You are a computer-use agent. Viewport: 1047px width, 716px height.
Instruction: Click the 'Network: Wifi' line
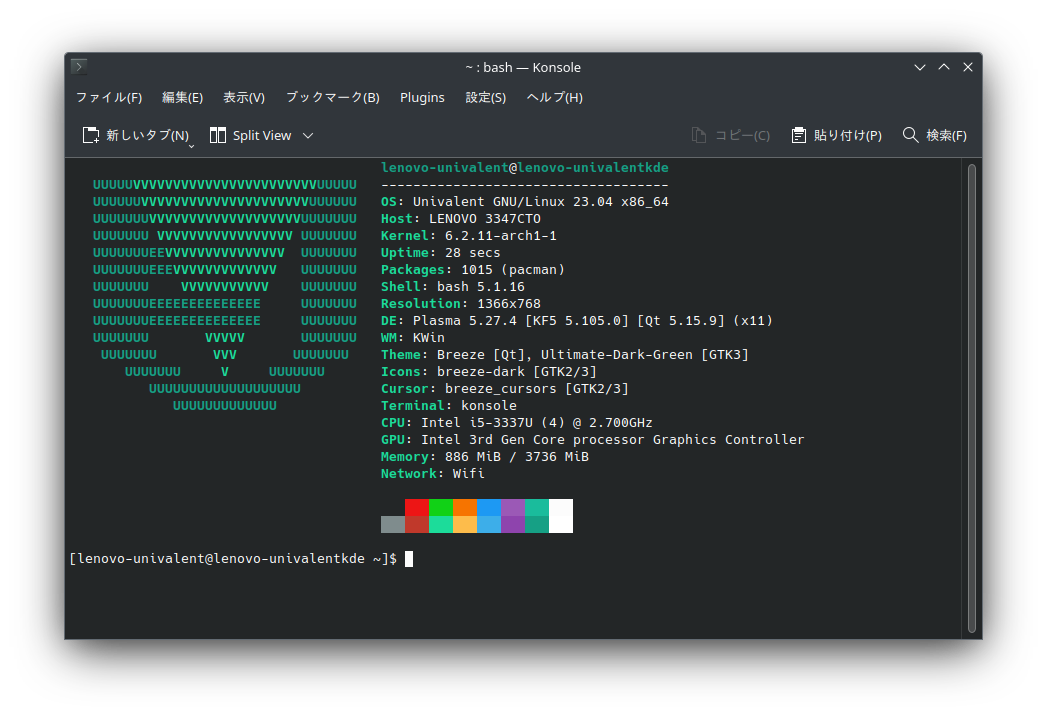coord(433,474)
